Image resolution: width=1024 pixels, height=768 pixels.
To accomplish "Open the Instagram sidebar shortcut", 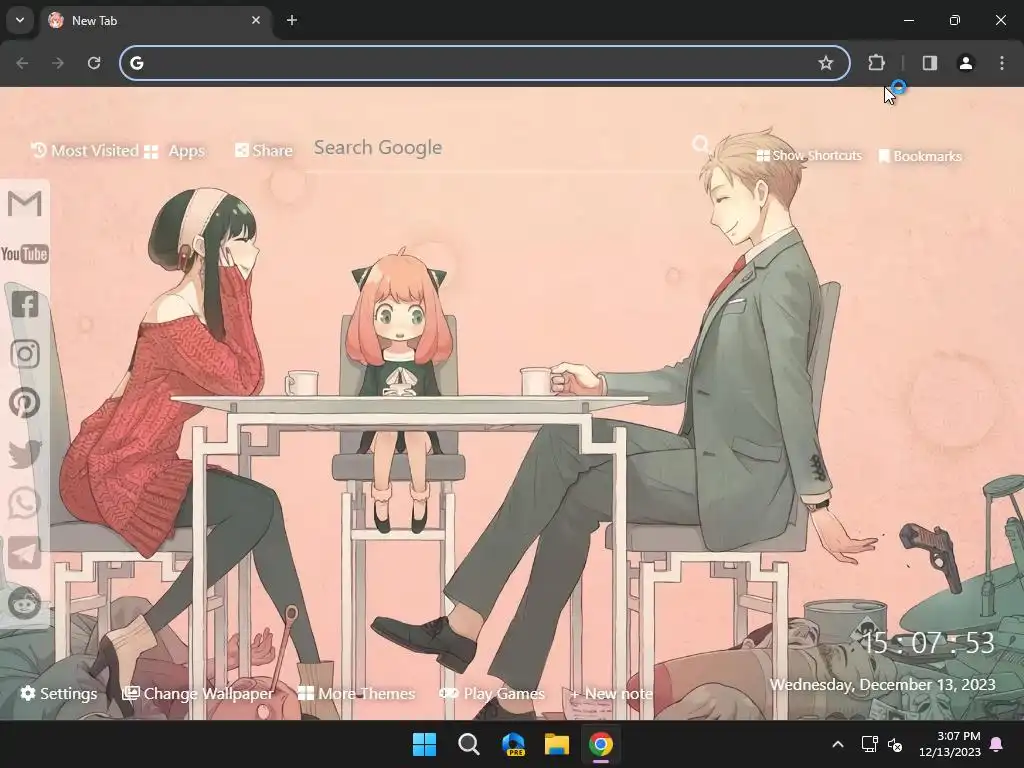I will tap(25, 354).
